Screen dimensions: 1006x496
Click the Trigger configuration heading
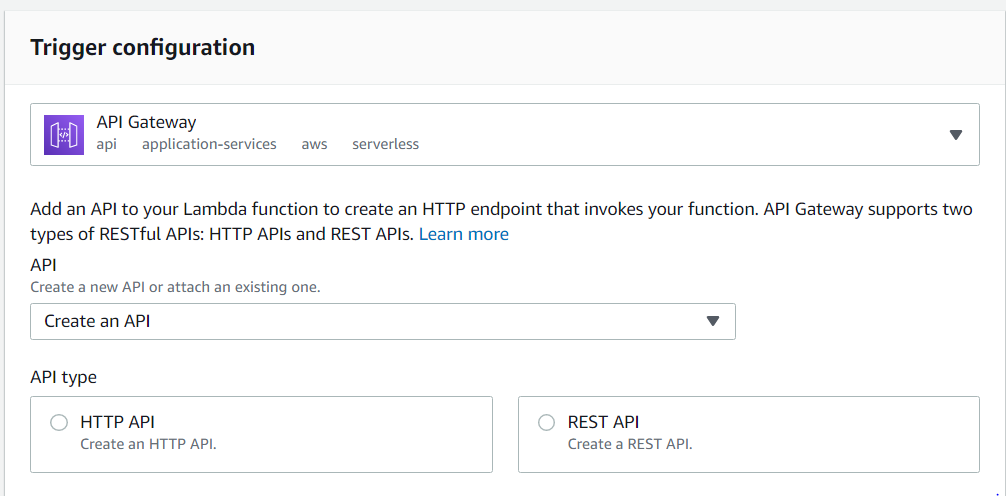point(142,47)
